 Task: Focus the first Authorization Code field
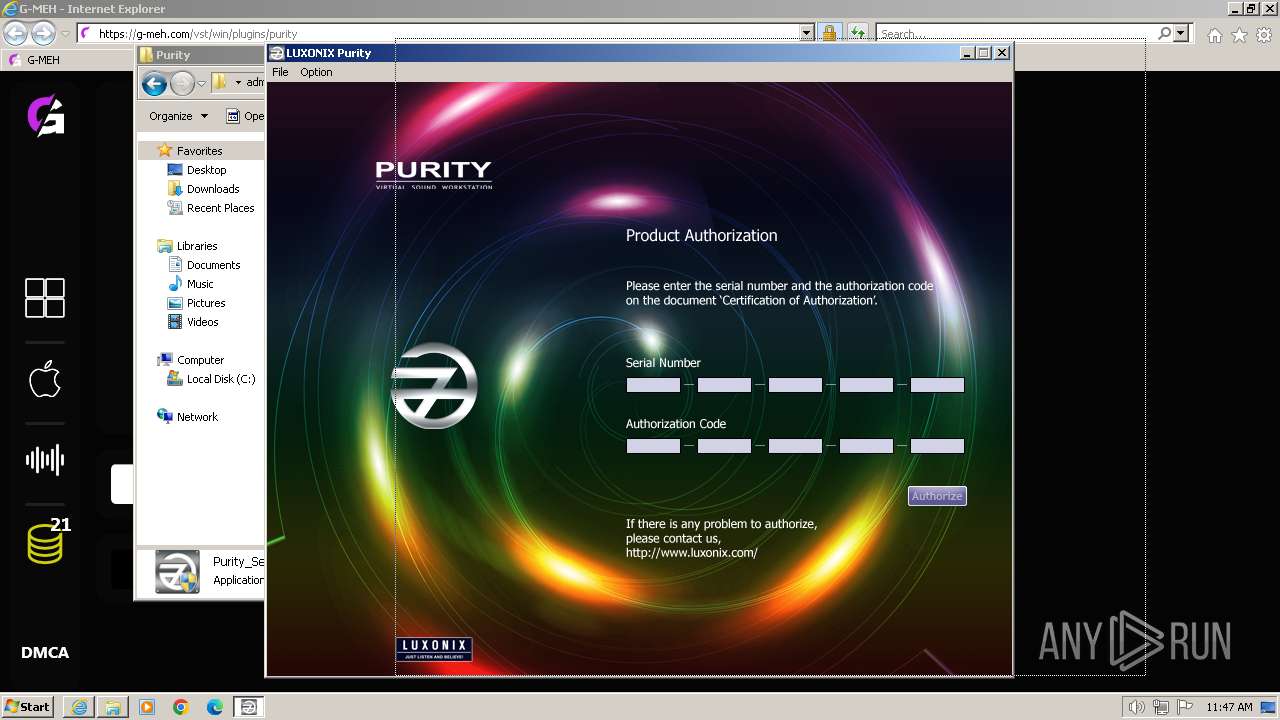click(653, 446)
